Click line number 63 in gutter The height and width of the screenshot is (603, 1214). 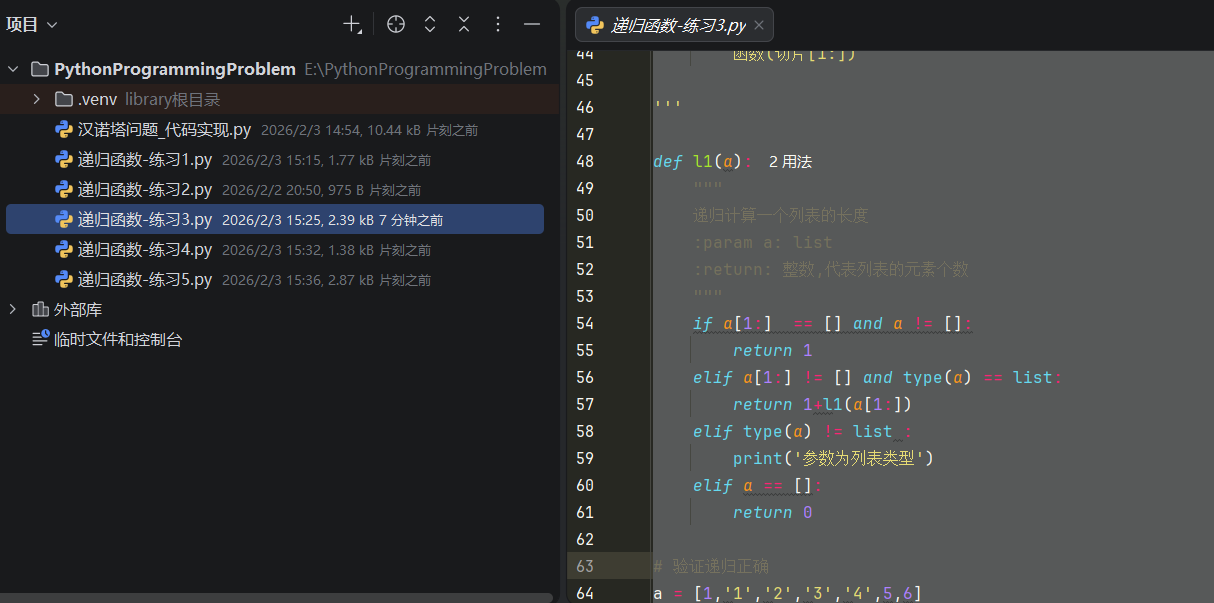click(584, 566)
